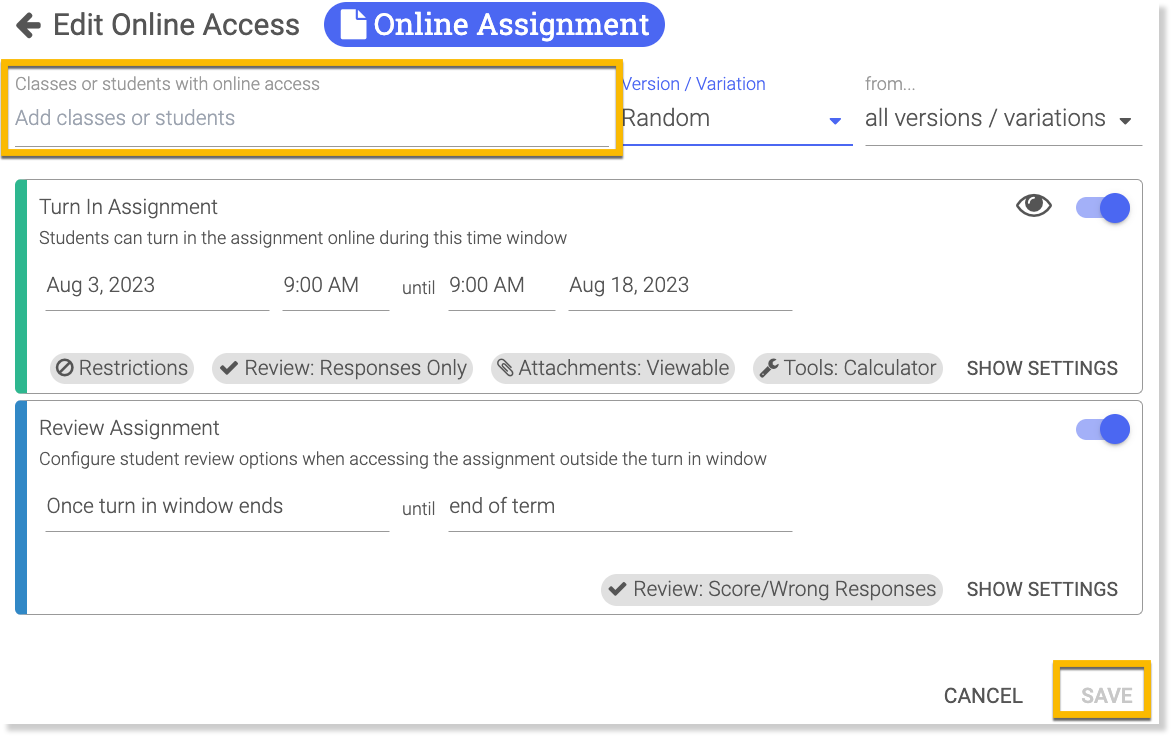
Task: Open the end of term selector
Action: click(x=619, y=507)
